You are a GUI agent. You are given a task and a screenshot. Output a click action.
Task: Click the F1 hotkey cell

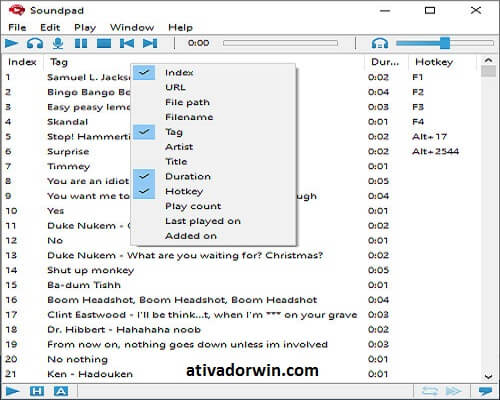tap(417, 77)
